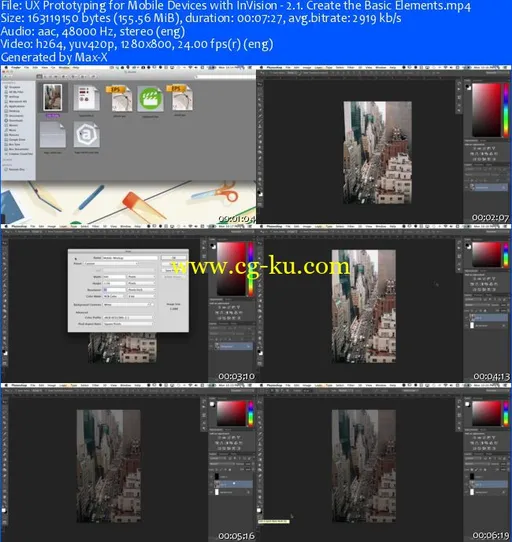This screenshot has height=542, width=512.
Task: Toggle black top layer visibility in frame 00:05:16
Action: click(x=212, y=477)
